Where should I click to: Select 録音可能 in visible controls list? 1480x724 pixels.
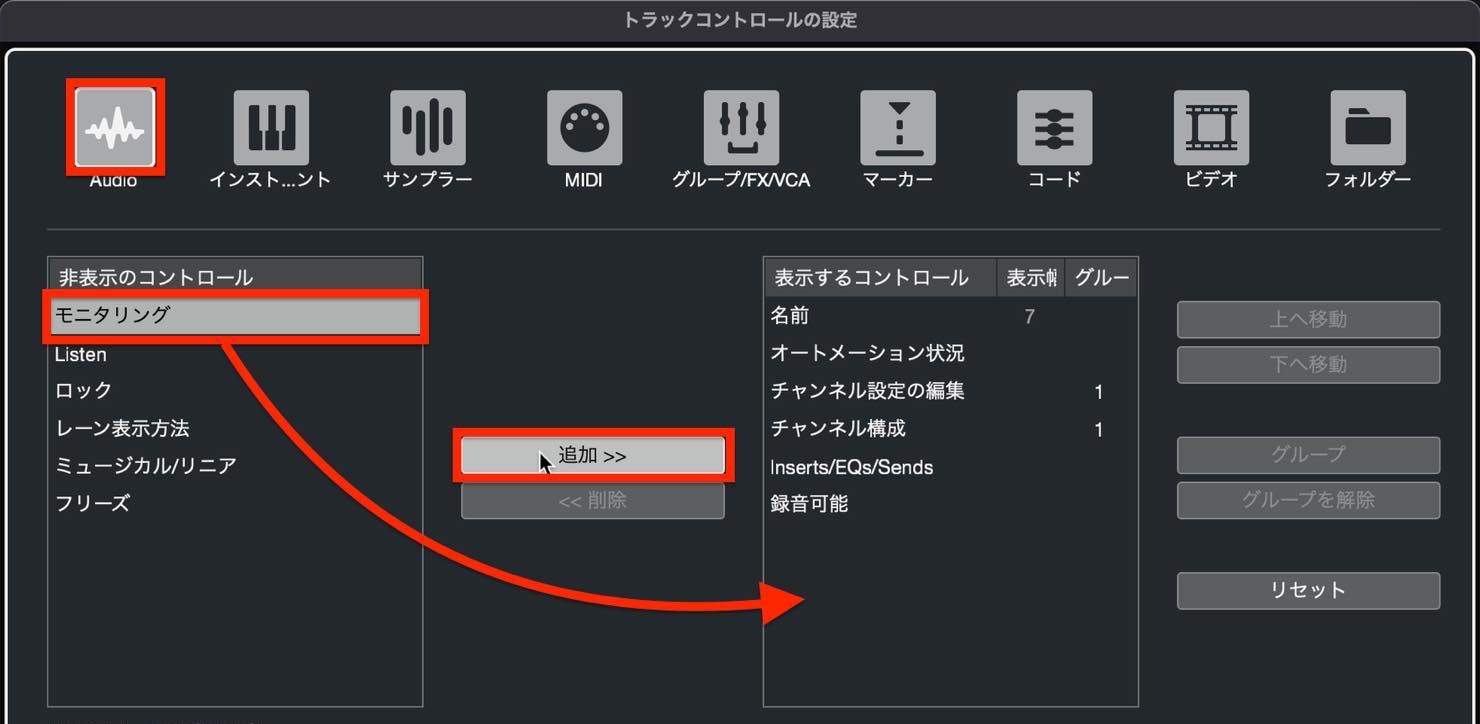[950, 504]
